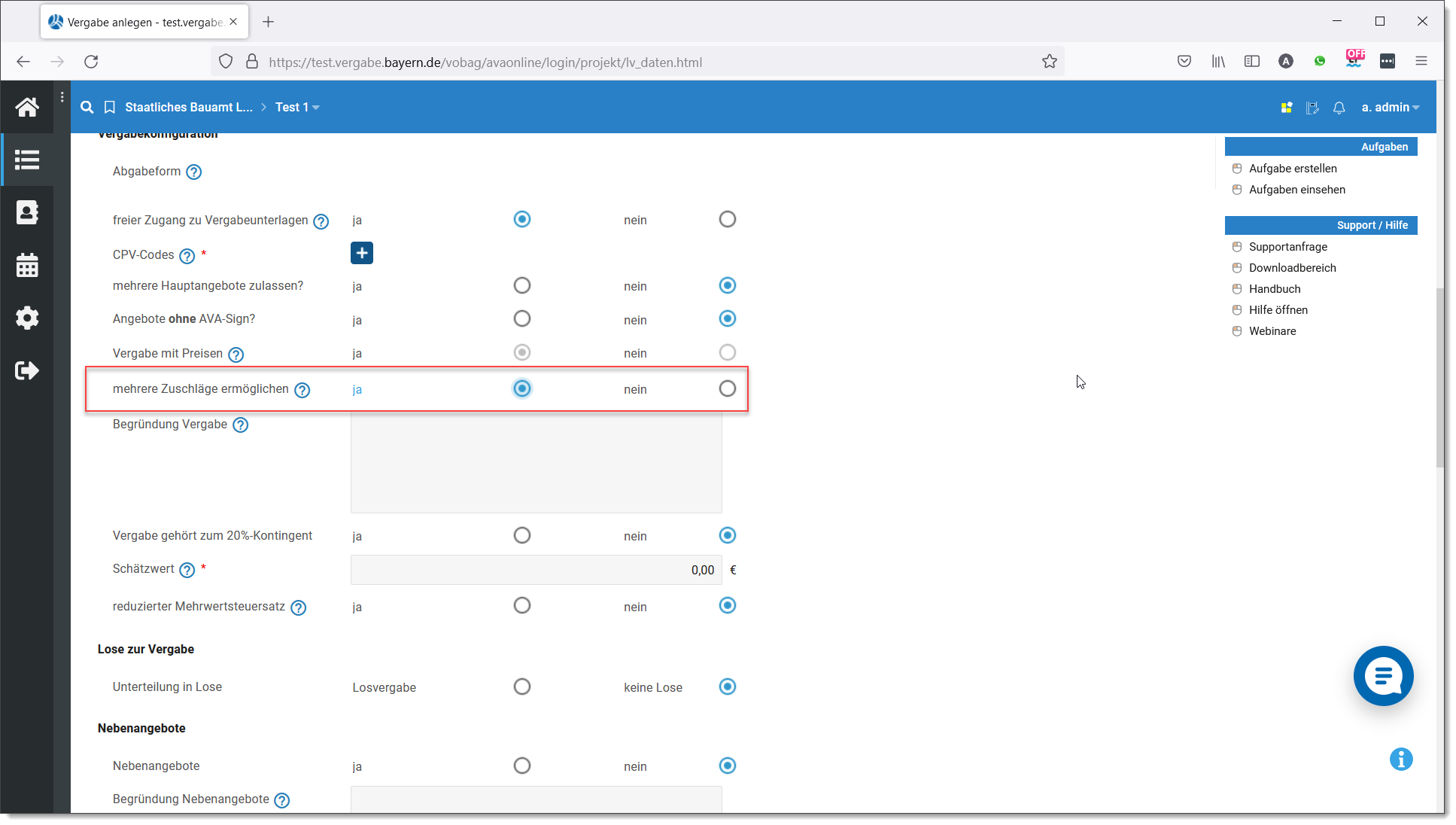The image size is (1456, 825).
Task: Choose Losvergabe for Unterteilung in Lose
Action: click(522, 686)
